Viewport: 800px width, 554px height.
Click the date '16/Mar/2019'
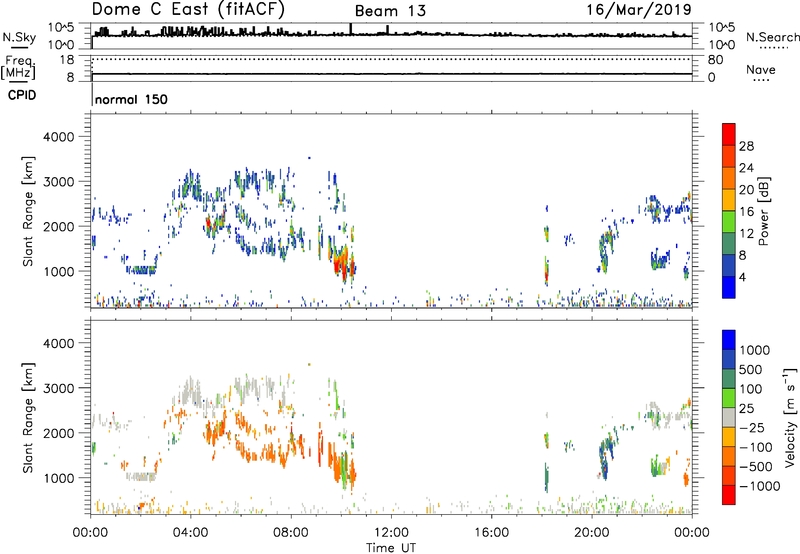[639, 9]
